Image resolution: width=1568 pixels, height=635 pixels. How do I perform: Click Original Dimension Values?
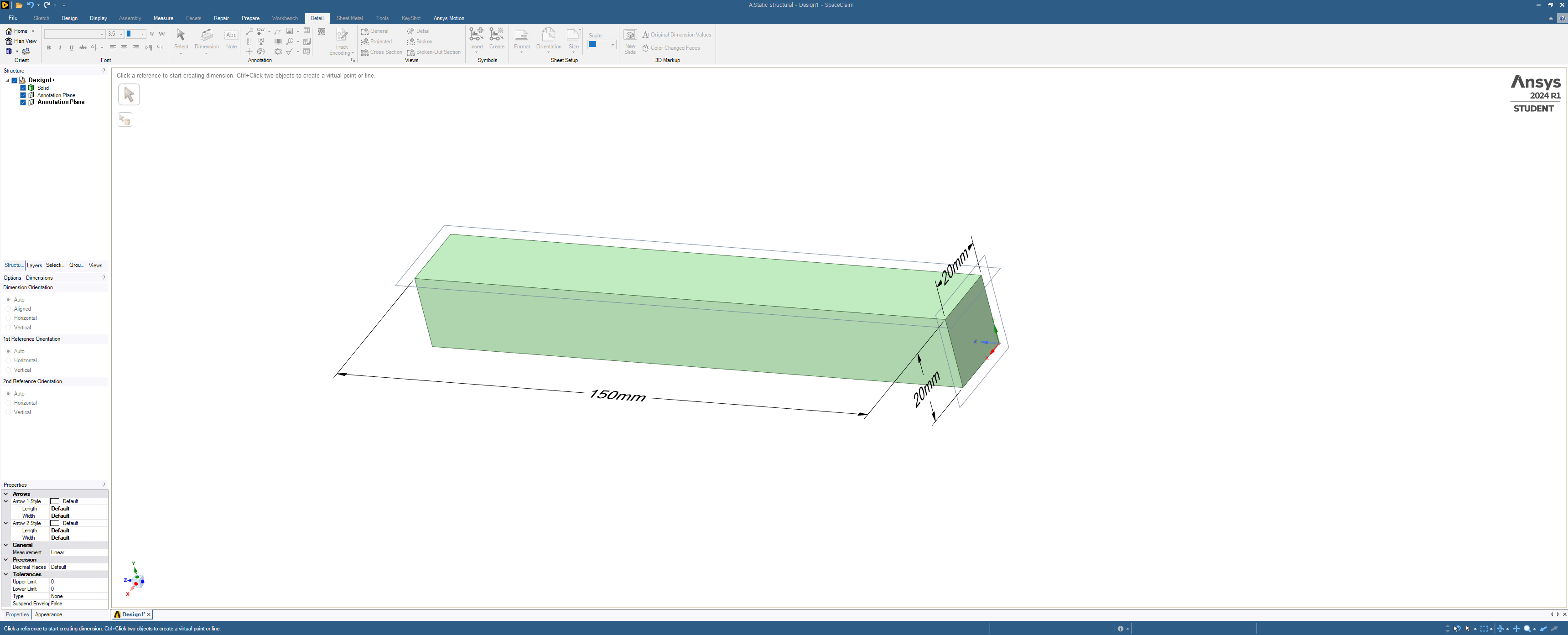(676, 35)
